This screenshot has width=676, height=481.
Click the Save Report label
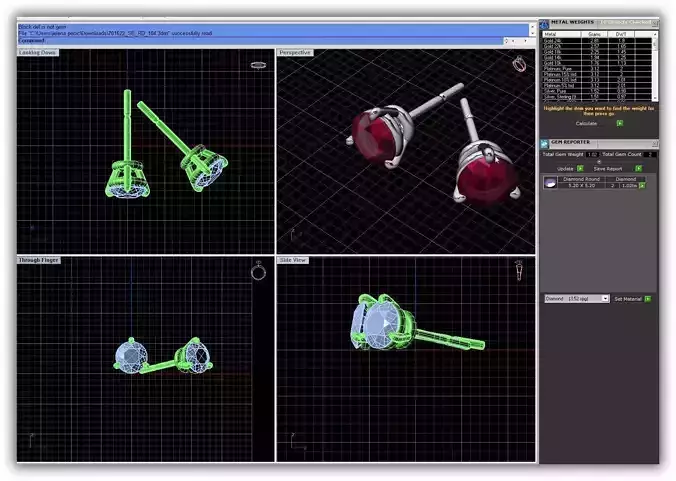point(608,169)
